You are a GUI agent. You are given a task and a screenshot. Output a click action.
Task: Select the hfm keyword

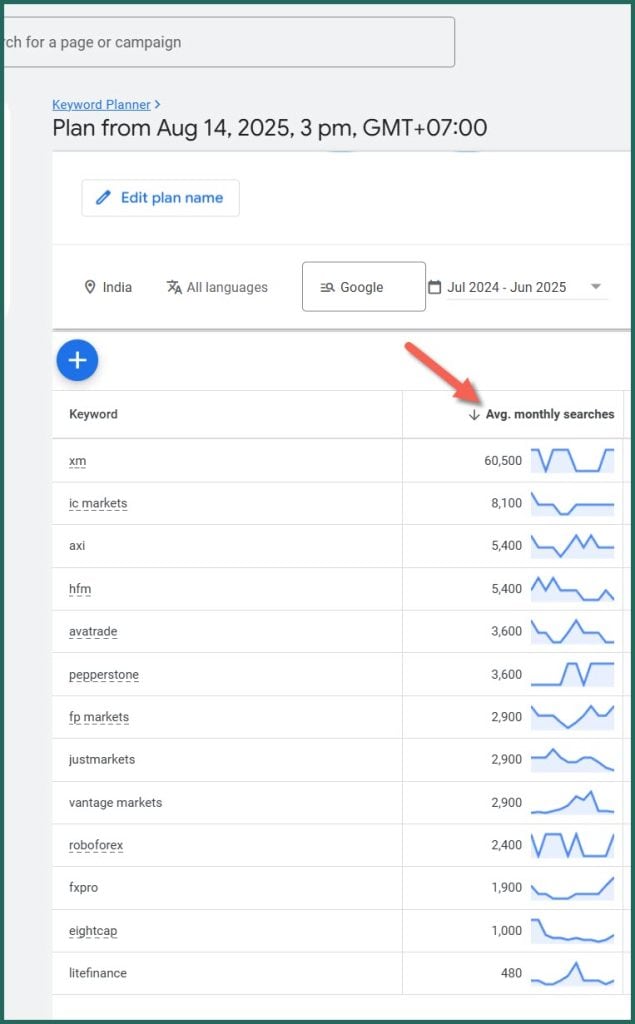pyautogui.click(x=80, y=589)
